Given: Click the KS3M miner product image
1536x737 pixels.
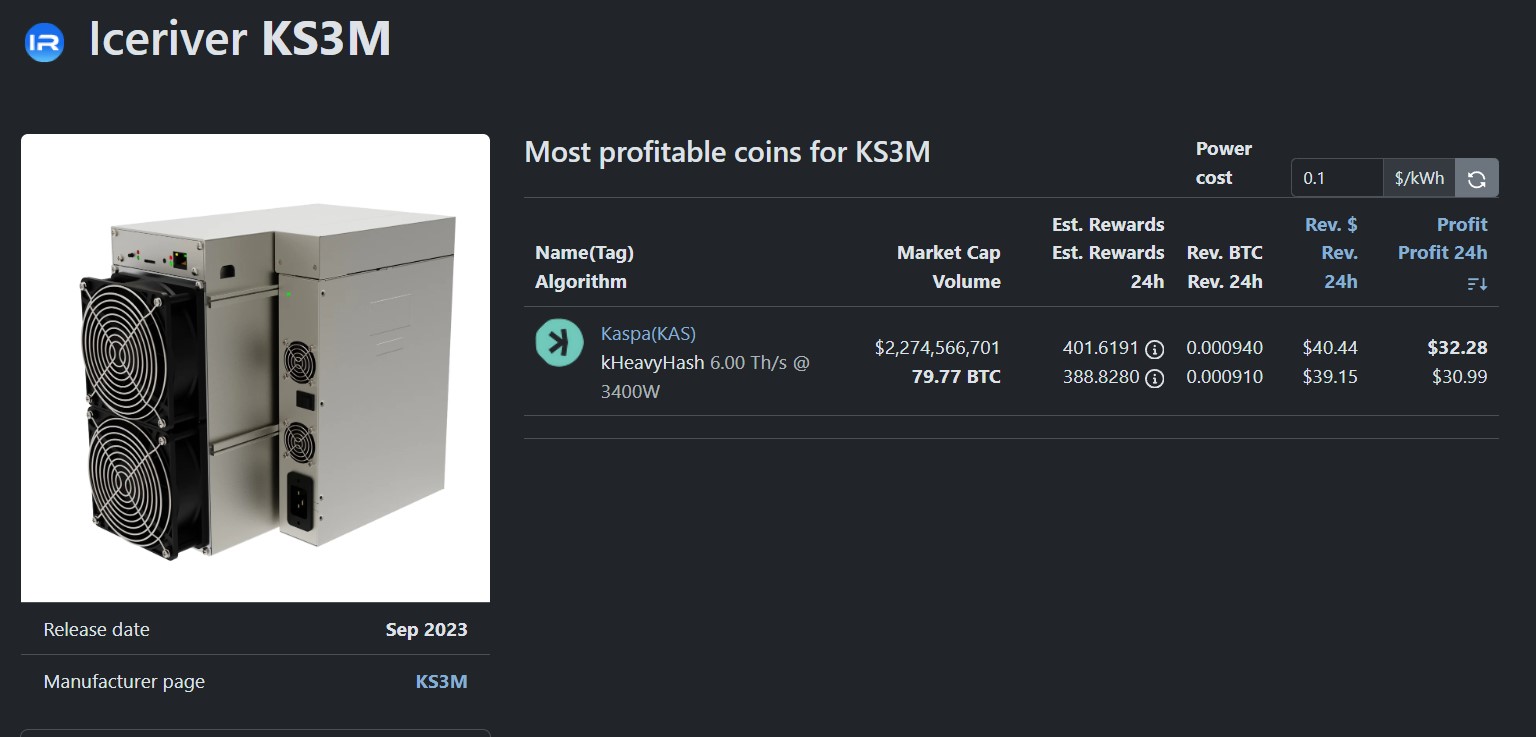Looking at the screenshot, I should [256, 368].
